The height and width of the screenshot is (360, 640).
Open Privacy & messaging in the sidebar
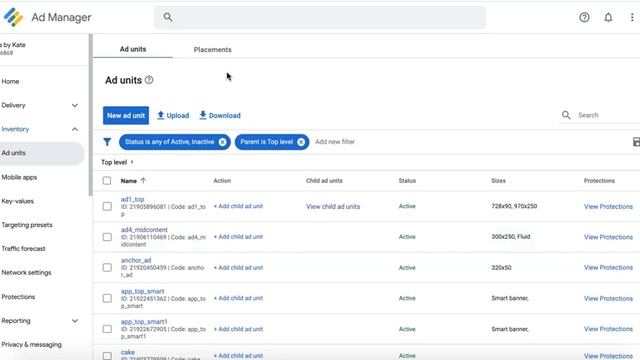[x=31, y=344]
